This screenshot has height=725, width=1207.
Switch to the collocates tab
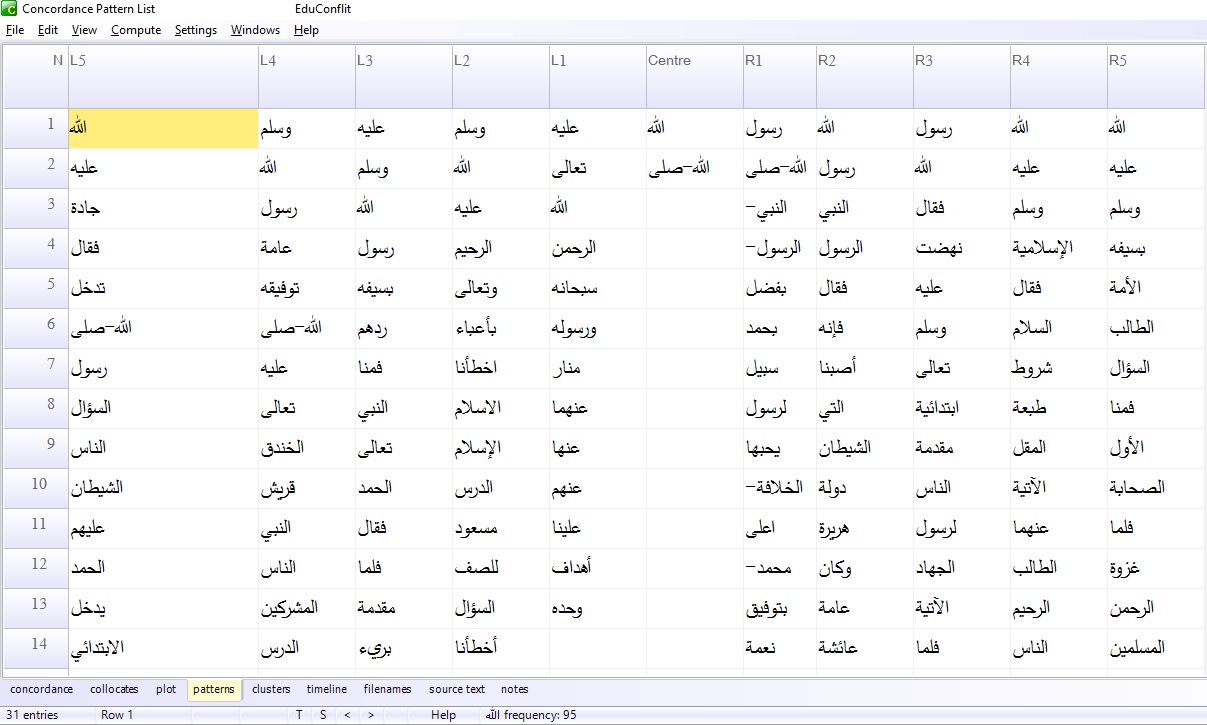pyautogui.click(x=114, y=689)
